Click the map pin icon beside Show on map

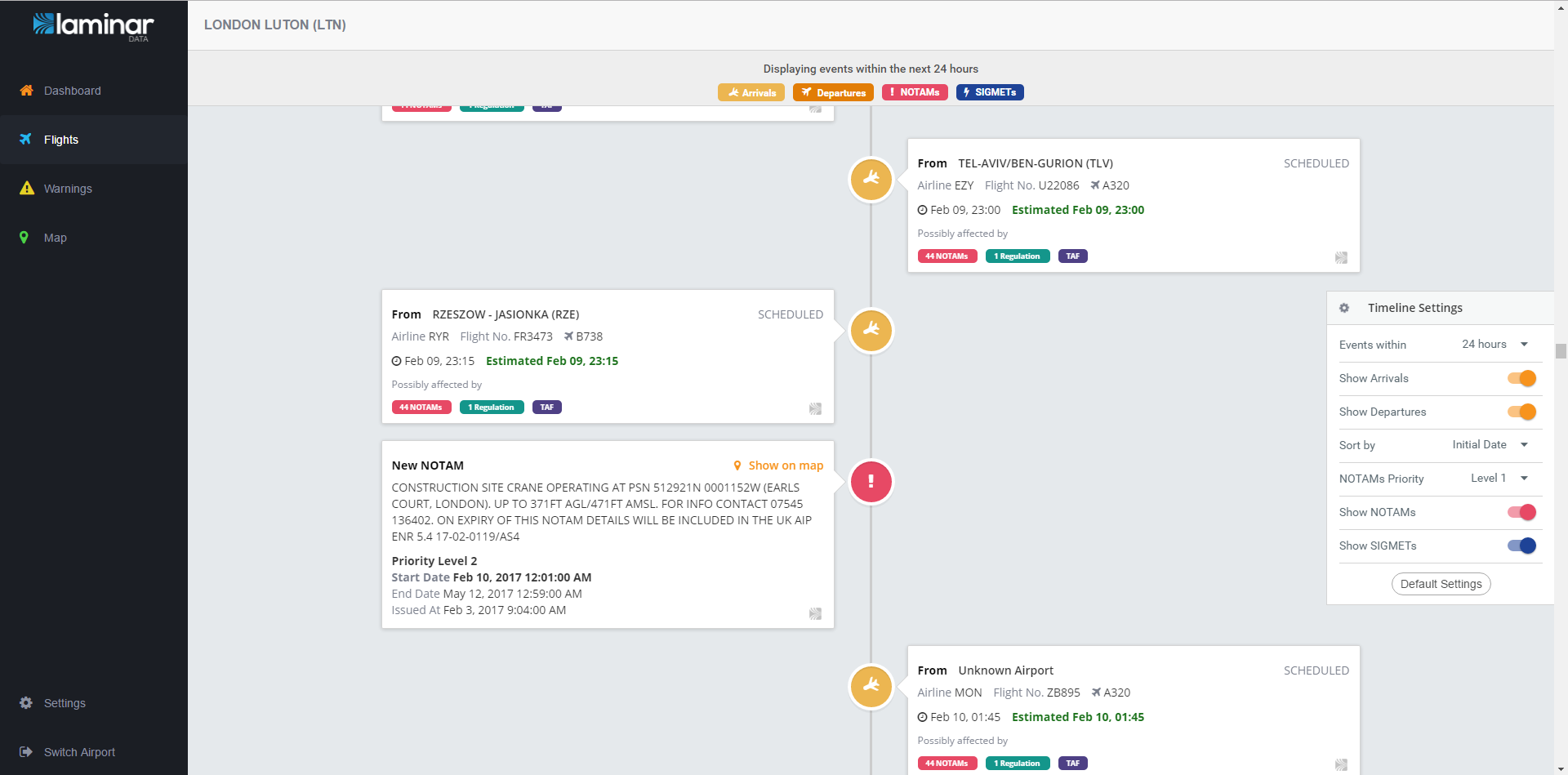pyautogui.click(x=737, y=465)
